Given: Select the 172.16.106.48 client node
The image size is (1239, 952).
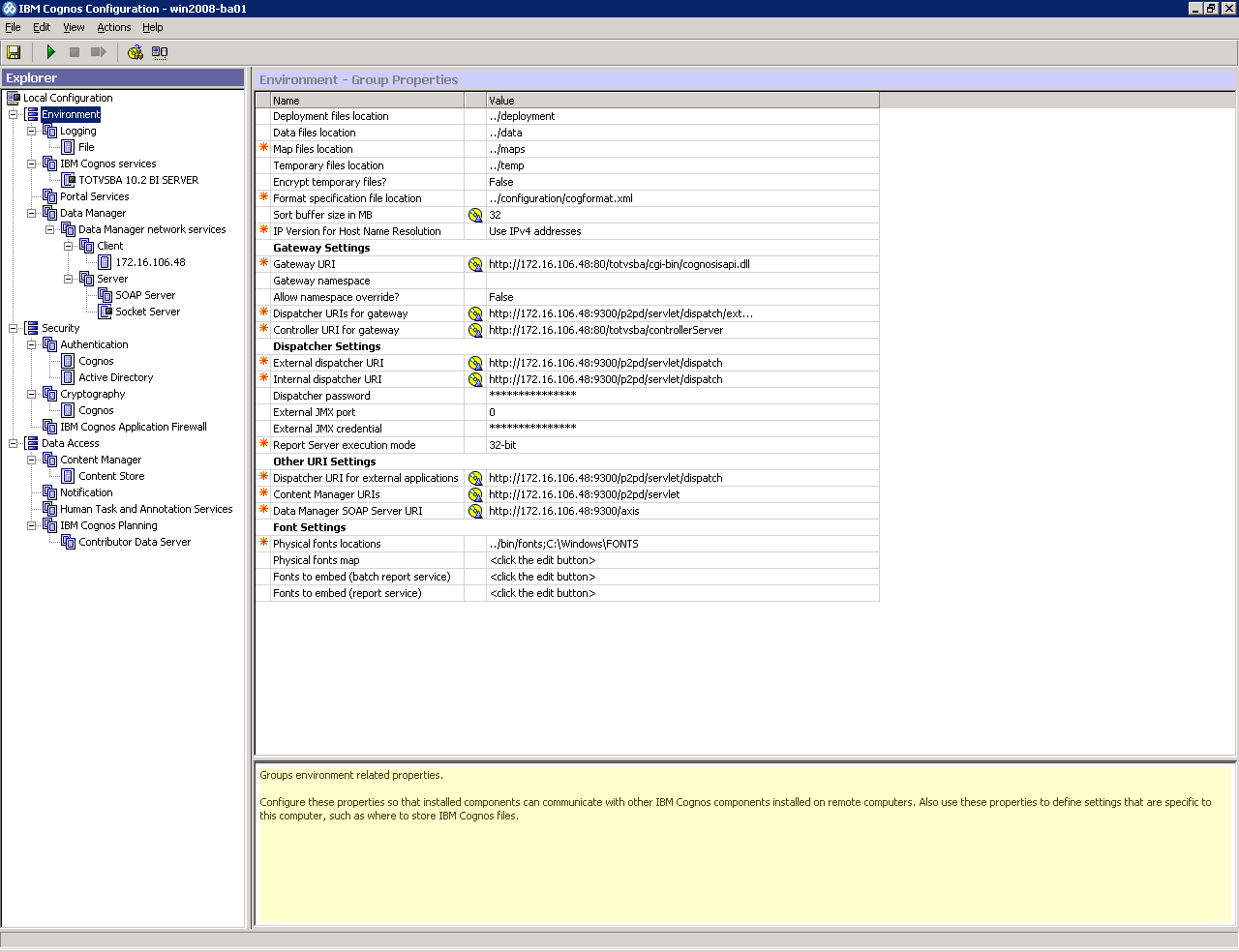Looking at the screenshot, I should 150,262.
